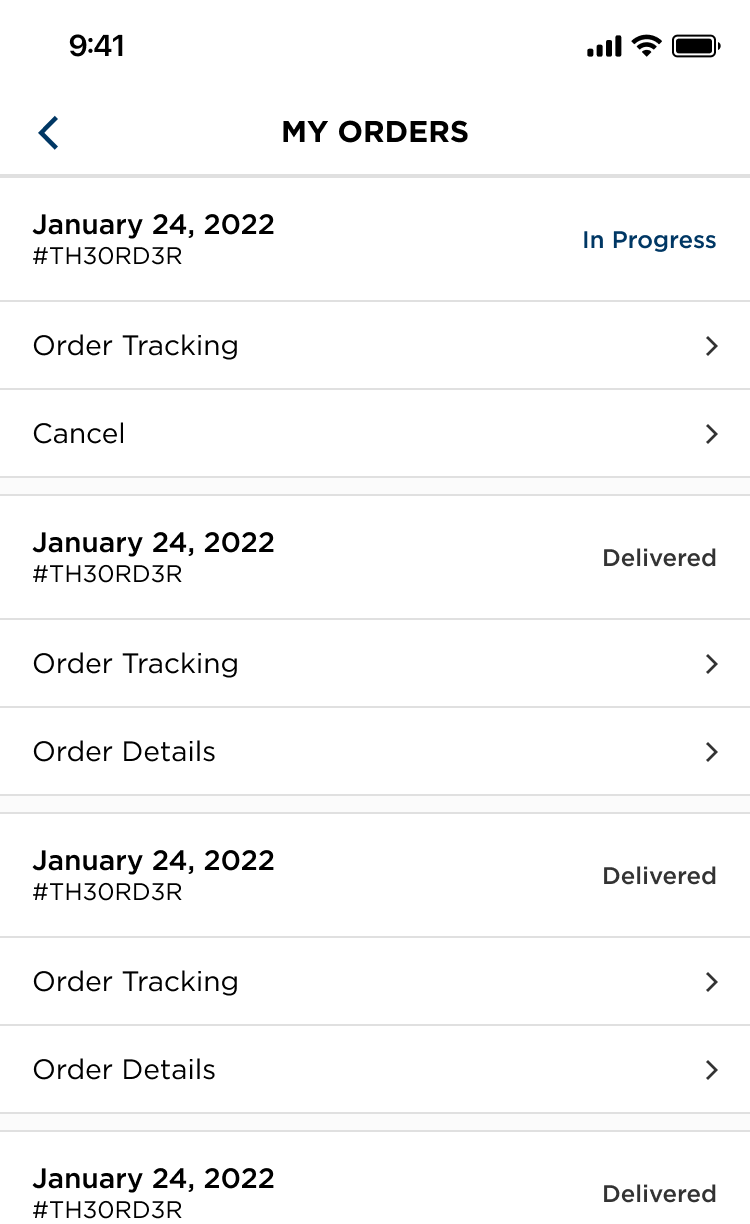
Task: Tap chevron on third order's Order Details
Action: [712, 1070]
